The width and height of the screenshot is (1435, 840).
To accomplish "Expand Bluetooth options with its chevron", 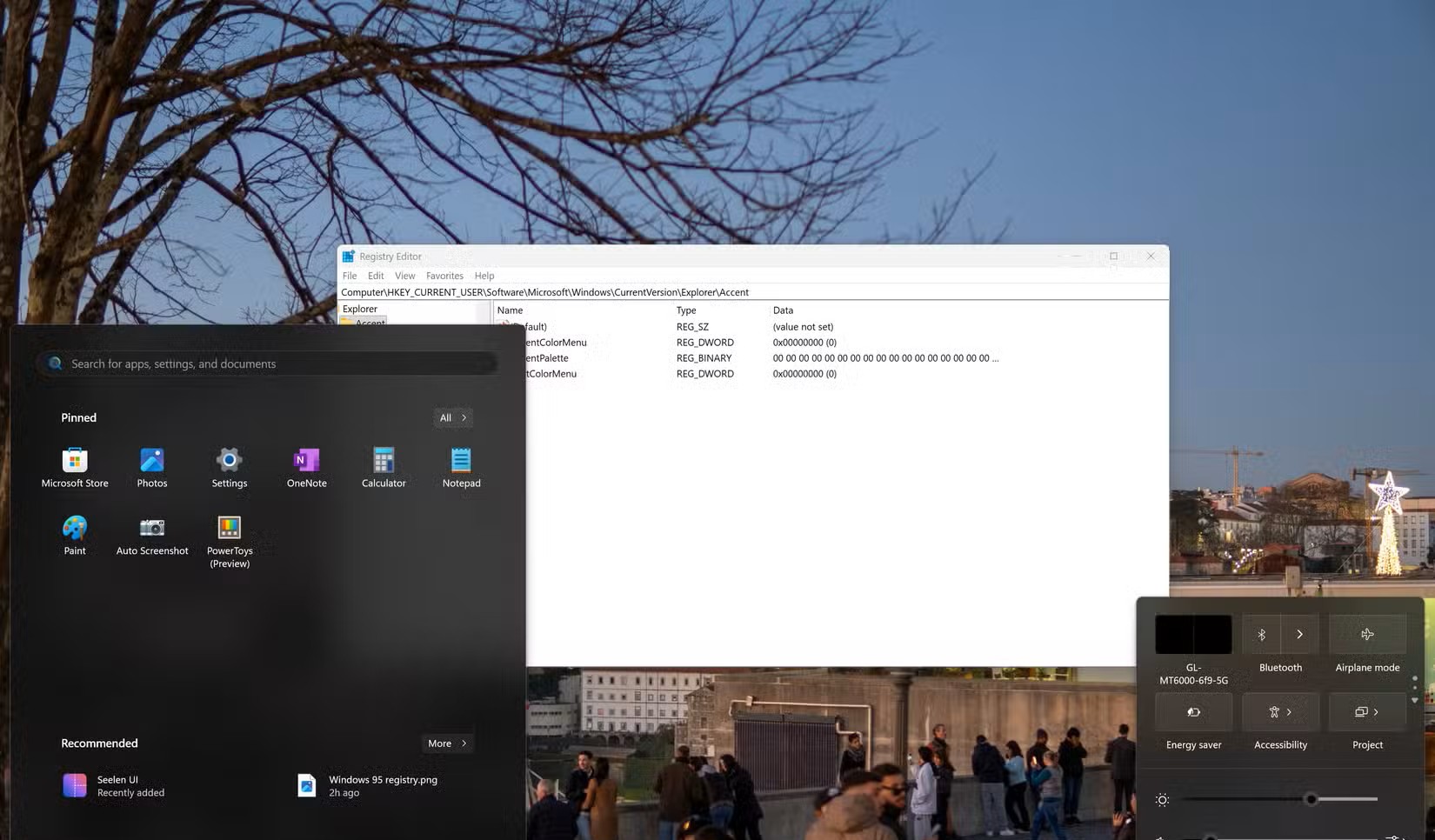I will pos(1300,634).
